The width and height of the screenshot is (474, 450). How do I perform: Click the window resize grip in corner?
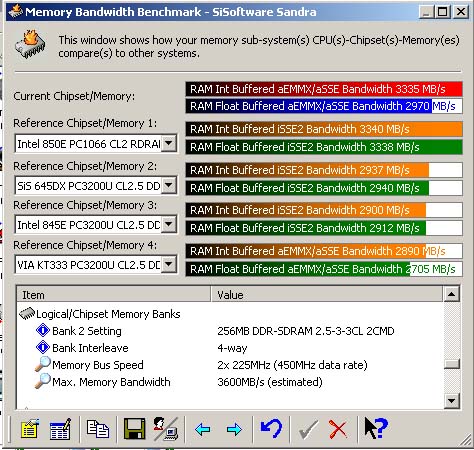coord(465,440)
